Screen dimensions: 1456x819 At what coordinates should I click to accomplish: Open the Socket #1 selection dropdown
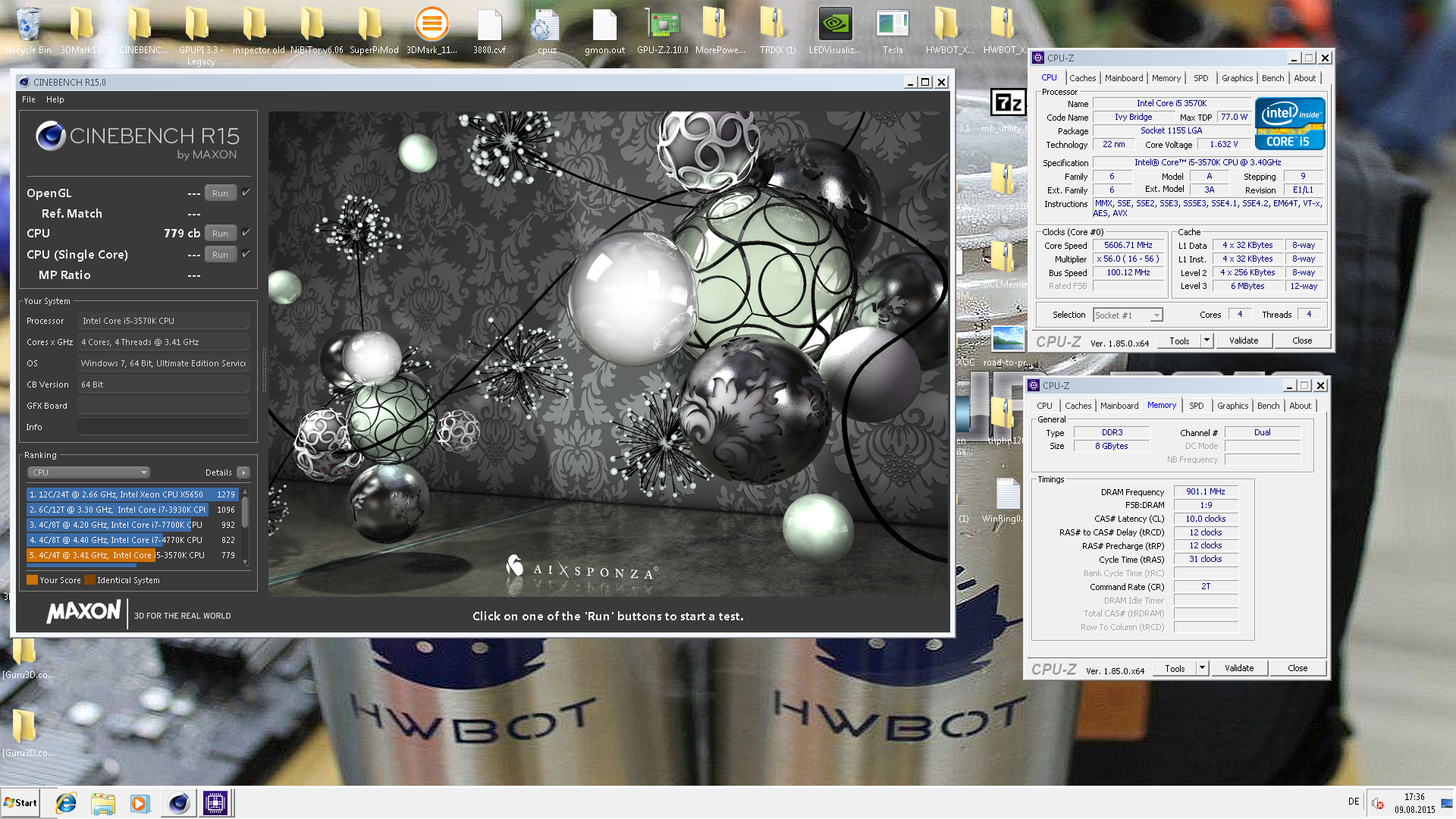coord(1128,315)
